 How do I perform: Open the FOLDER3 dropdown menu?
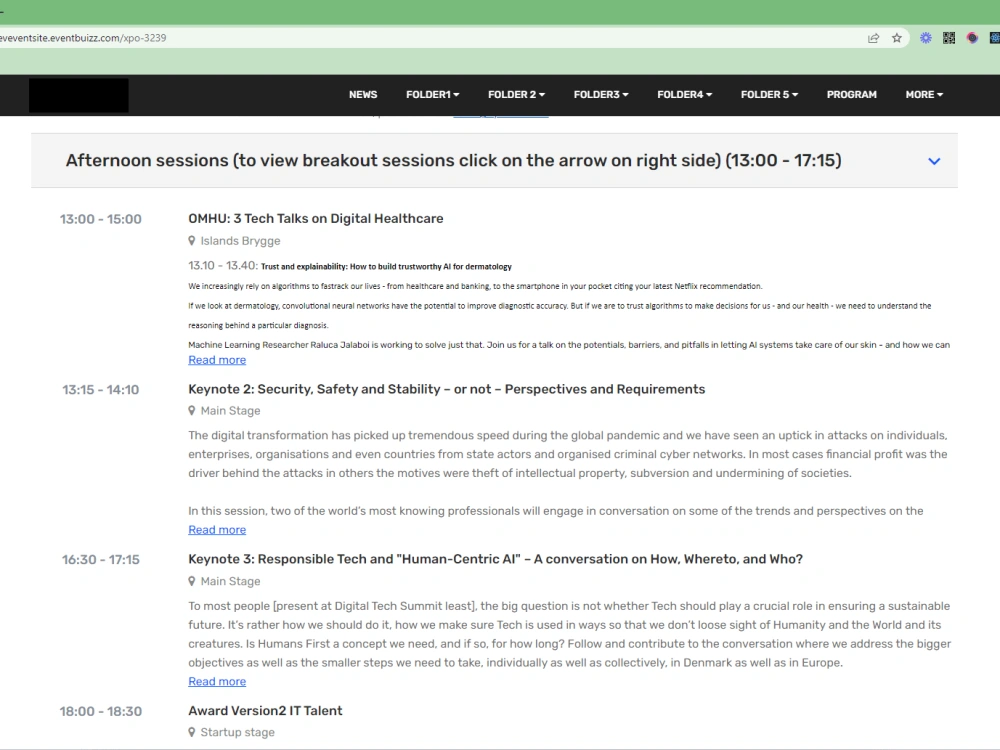(601, 94)
